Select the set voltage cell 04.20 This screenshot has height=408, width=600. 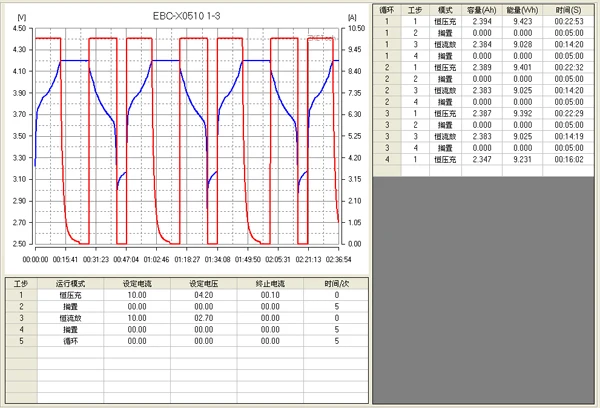click(x=204, y=295)
